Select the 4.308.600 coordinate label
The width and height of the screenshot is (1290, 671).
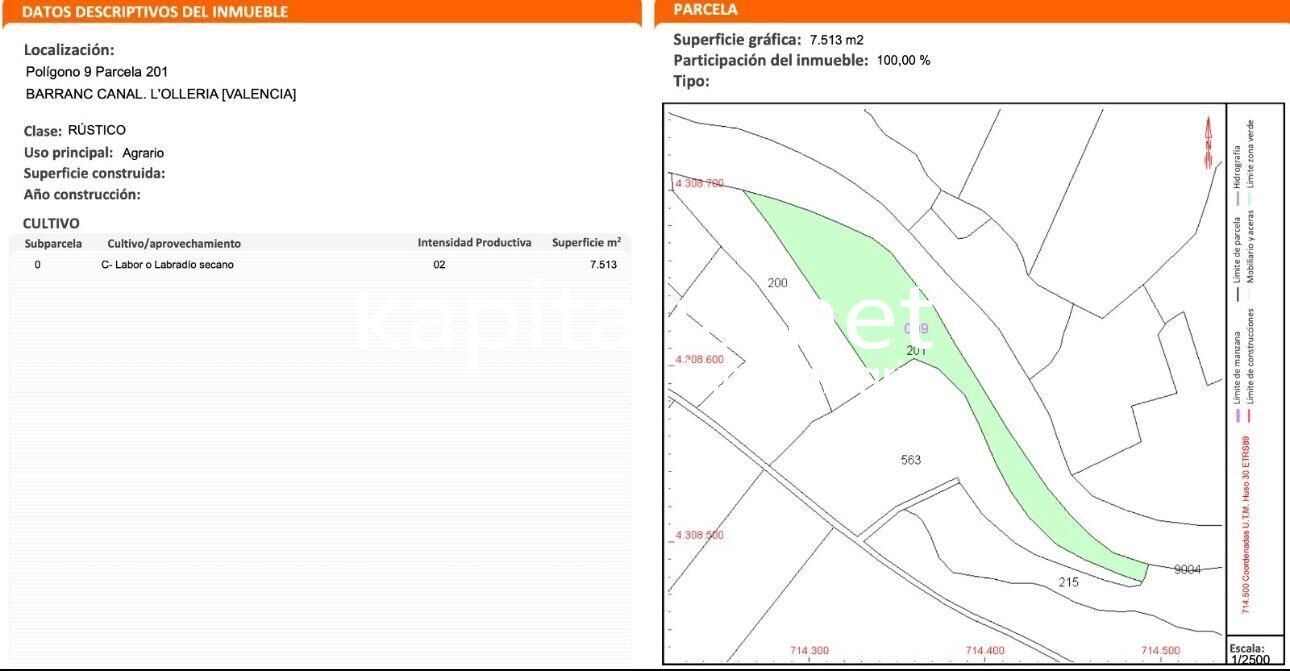[700, 357]
